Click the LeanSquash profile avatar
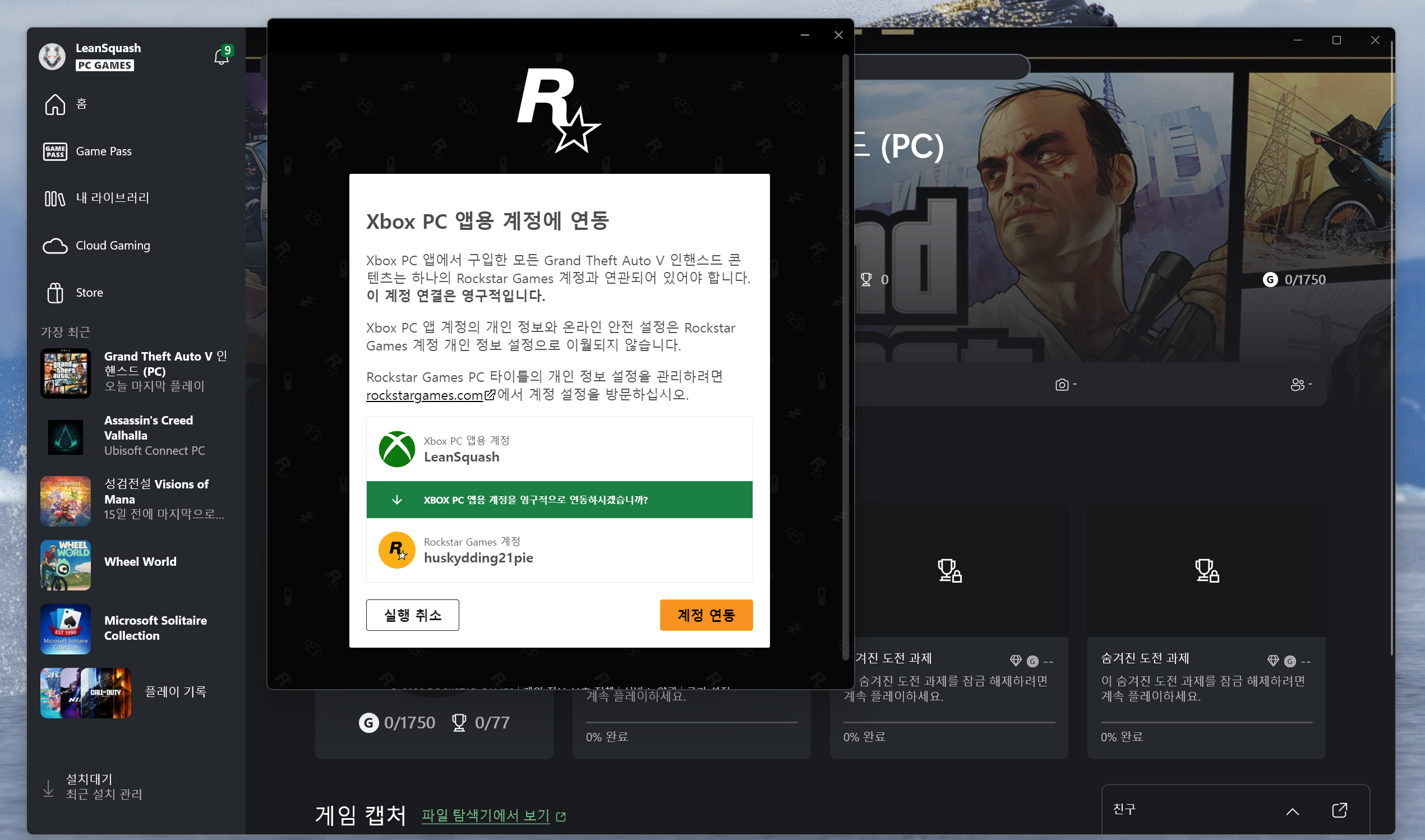This screenshot has height=840, width=1425. (52, 56)
